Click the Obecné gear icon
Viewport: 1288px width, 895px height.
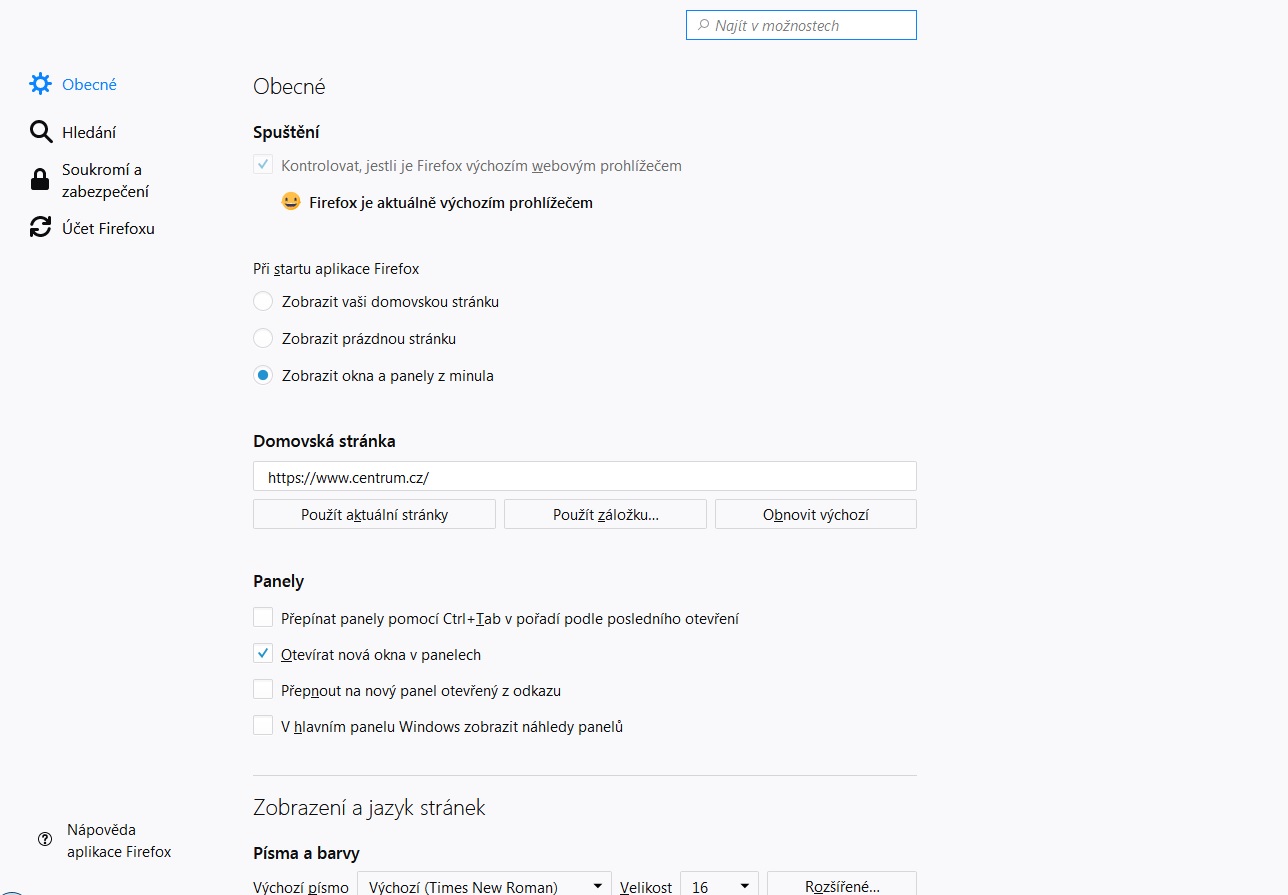coord(40,84)
